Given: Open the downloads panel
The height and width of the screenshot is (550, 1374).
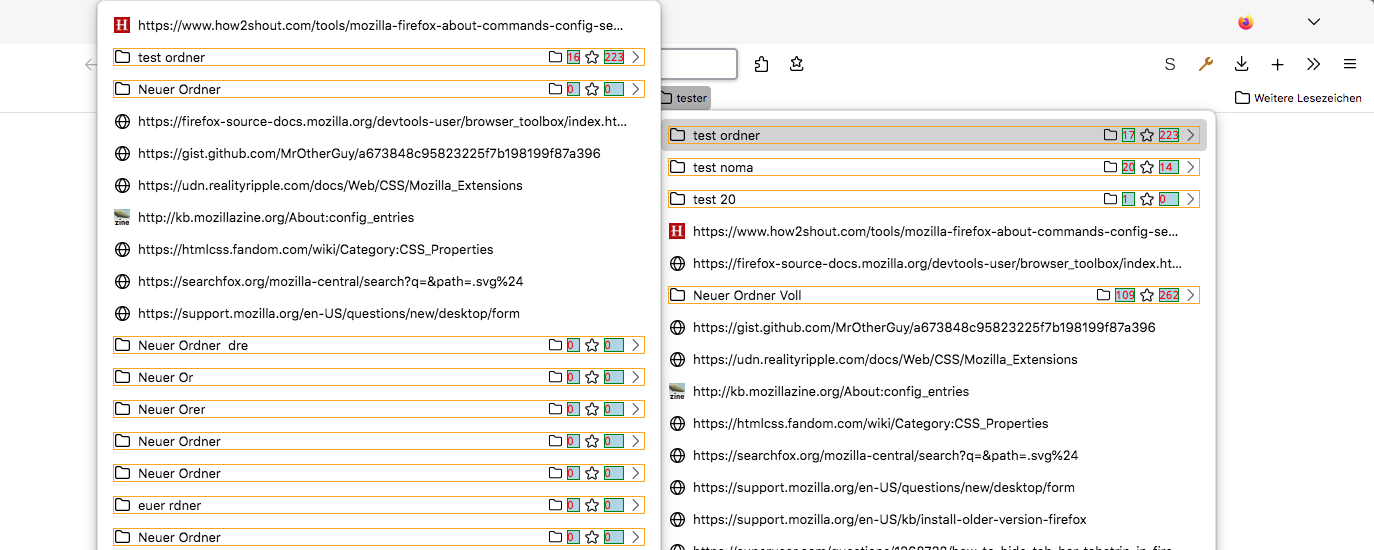Looking at the screenshot, I should tap(1241, 64).
